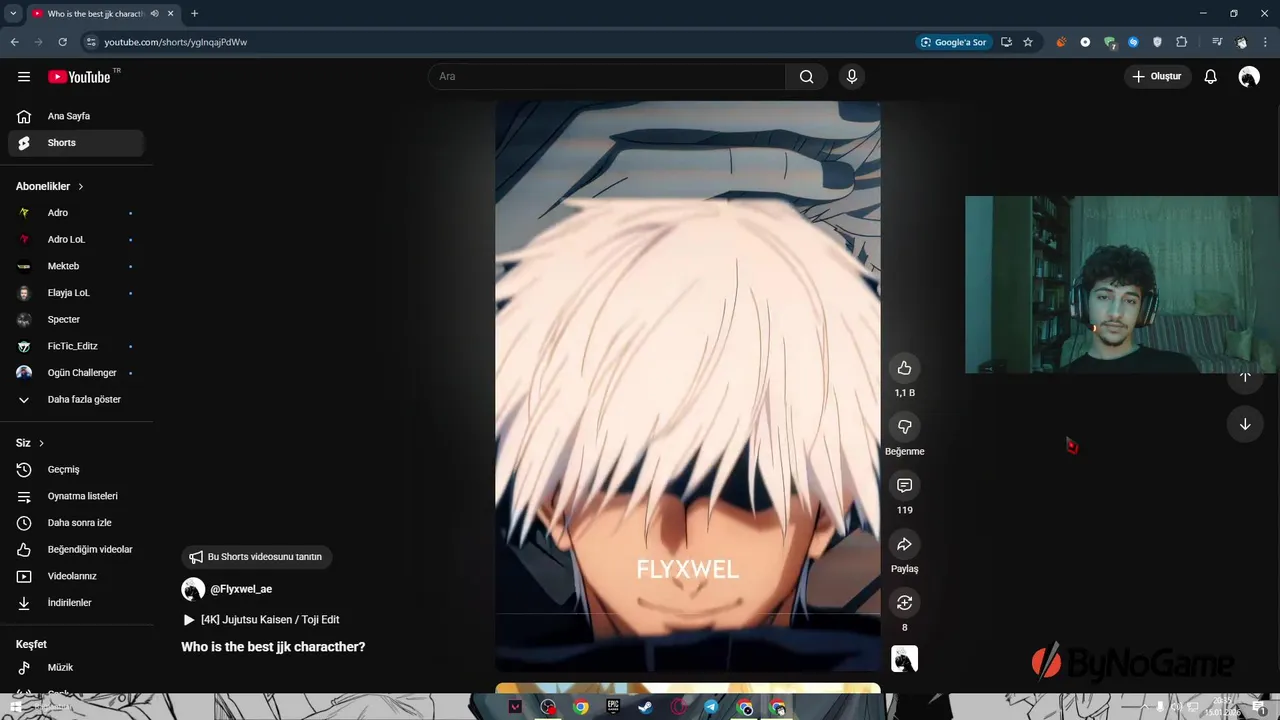Open Geçmiş history
Viewport: 1280px width, 720px height.
pyautogui.click(x=76, y=470)
